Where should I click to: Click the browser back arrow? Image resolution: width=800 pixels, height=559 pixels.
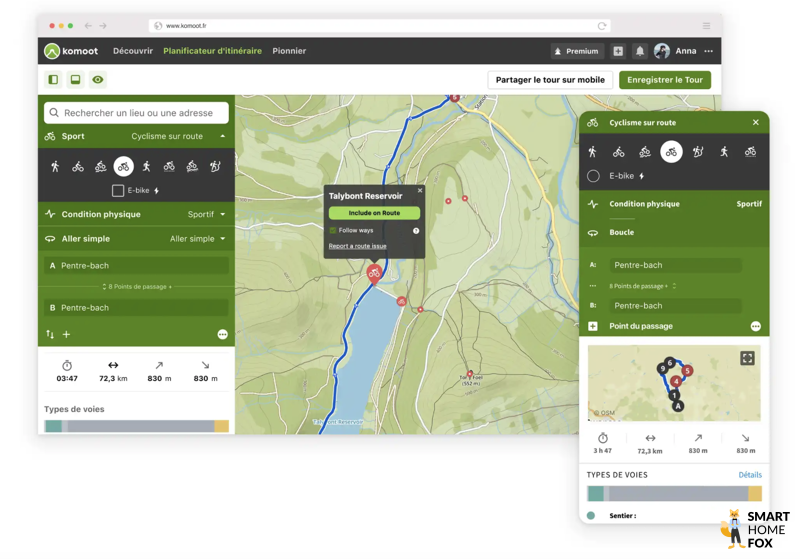click(88, 26)
